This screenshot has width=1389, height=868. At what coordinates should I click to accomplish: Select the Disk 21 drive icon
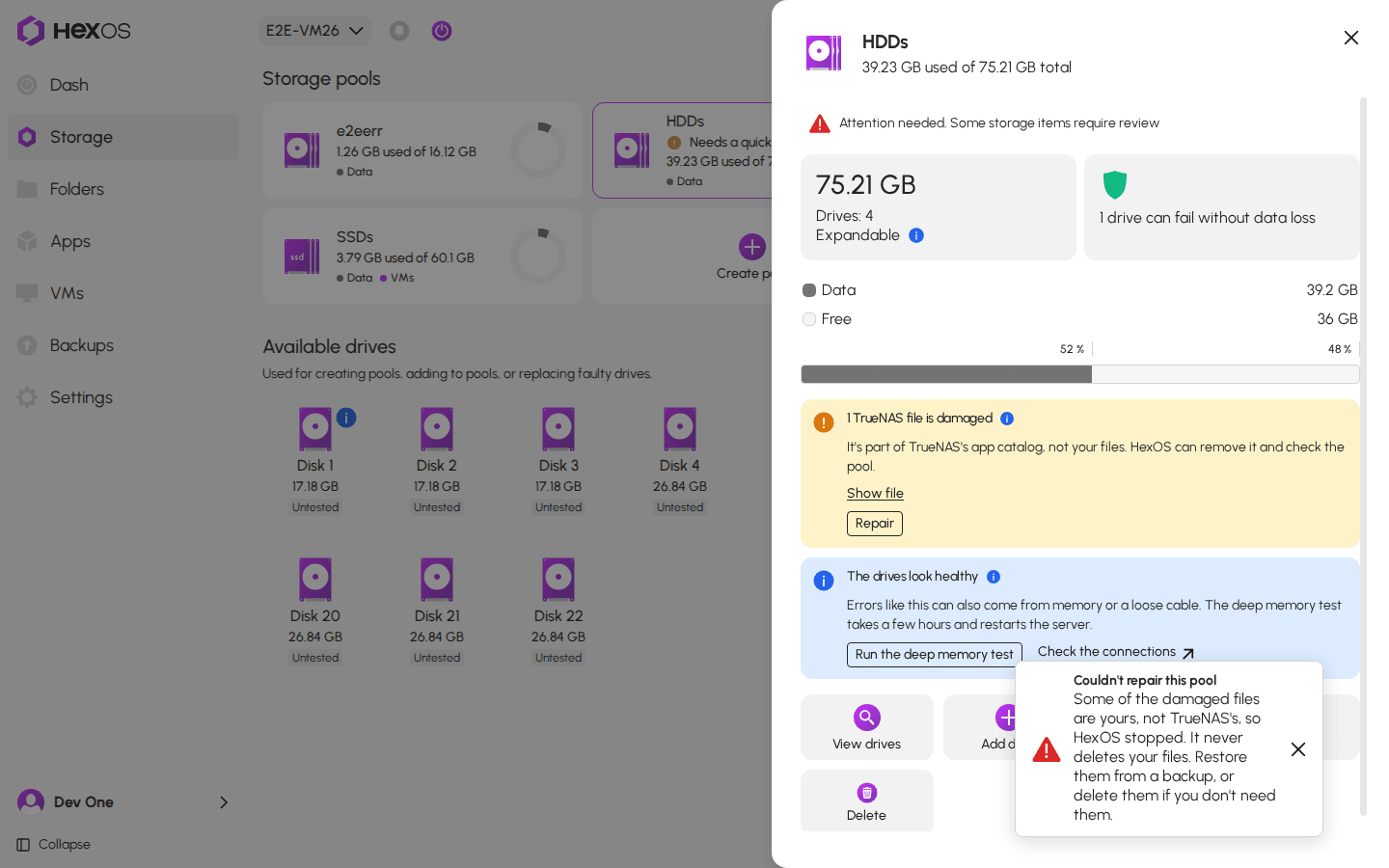tap(437, 580)
